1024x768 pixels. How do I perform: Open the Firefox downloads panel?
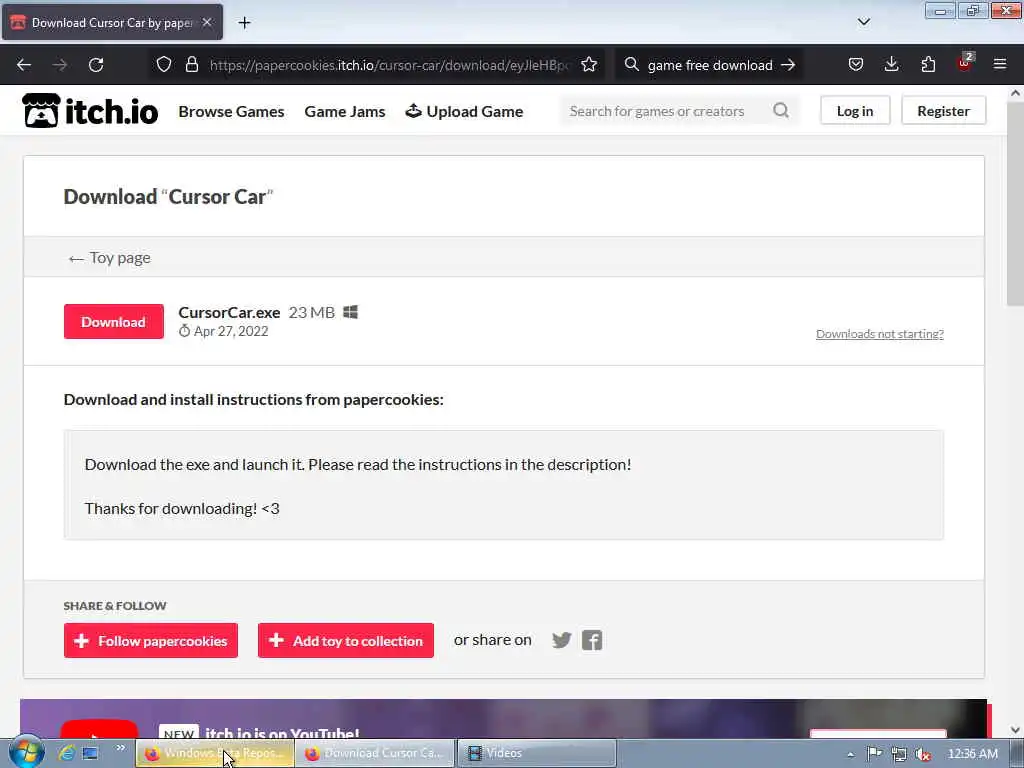tap(891, 64)
